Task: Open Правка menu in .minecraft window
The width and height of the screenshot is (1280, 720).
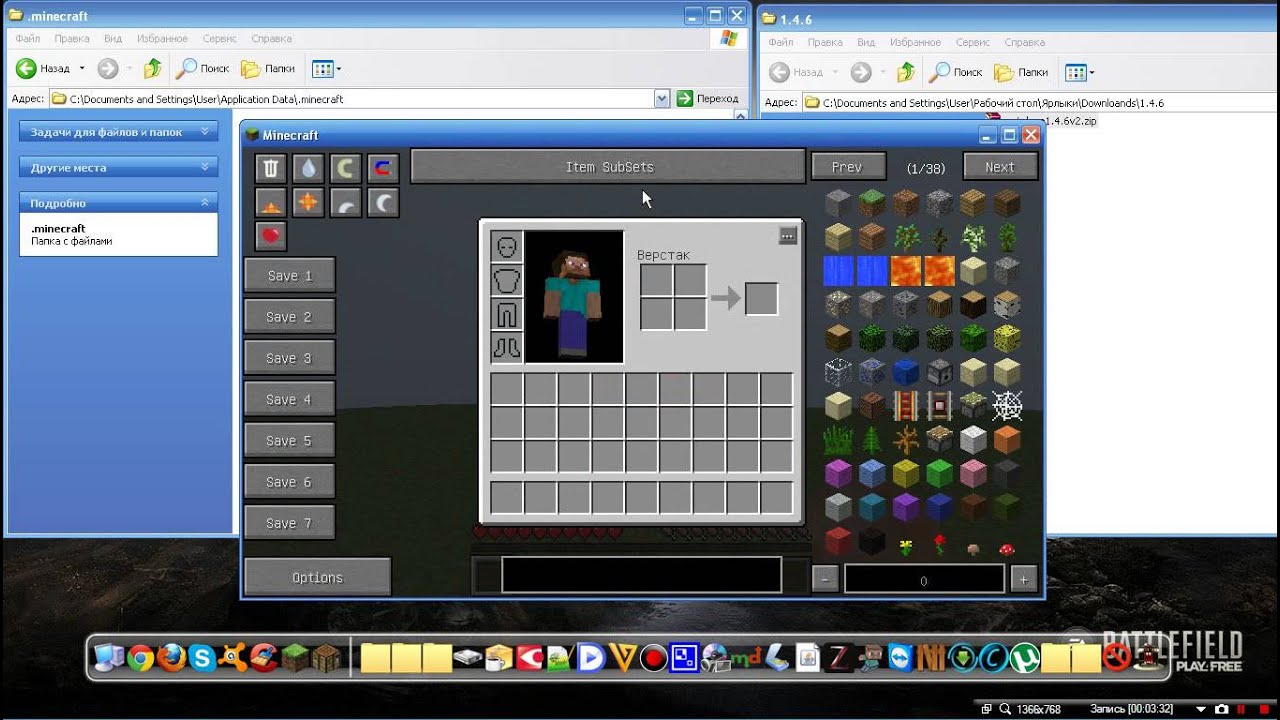Action: tap(72, 39)
